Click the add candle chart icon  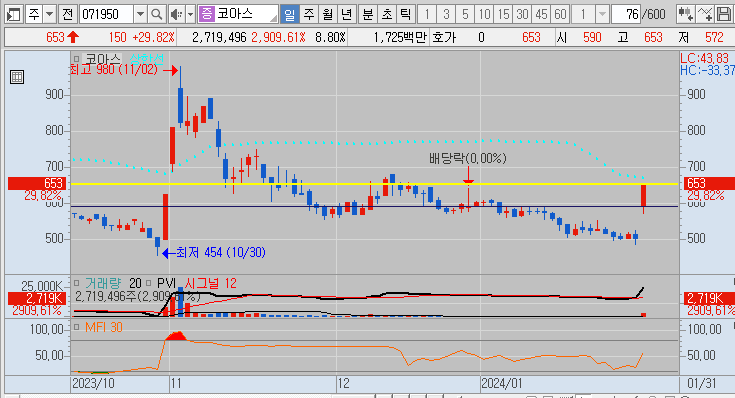pos(686,15)
